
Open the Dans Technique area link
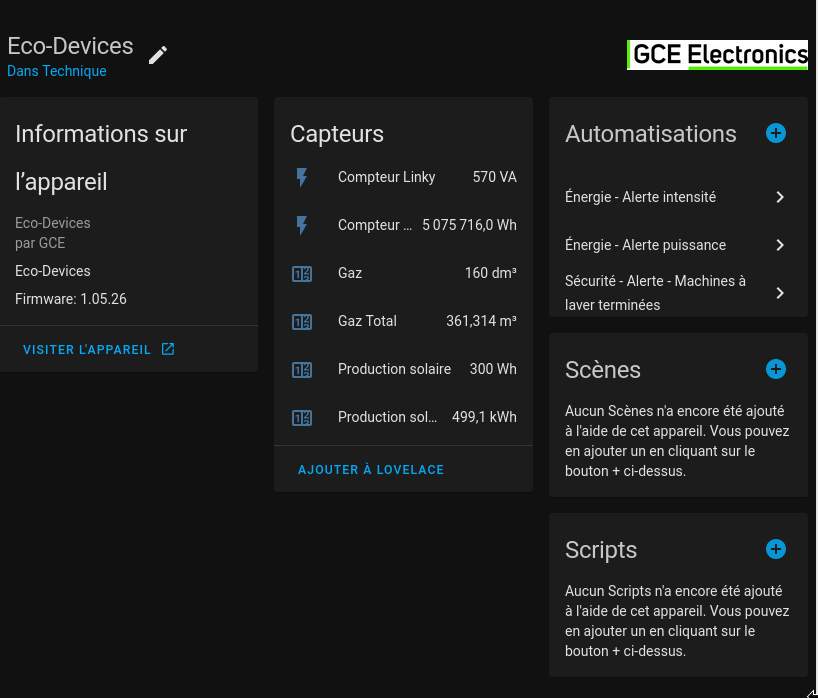57,71
